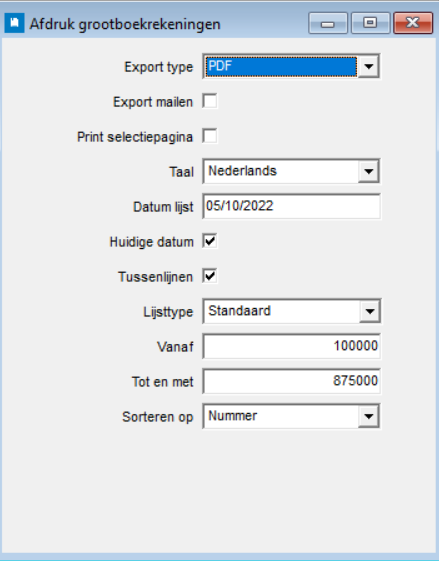
Task: Click the Standaard list type combo box
Action: 291,311
